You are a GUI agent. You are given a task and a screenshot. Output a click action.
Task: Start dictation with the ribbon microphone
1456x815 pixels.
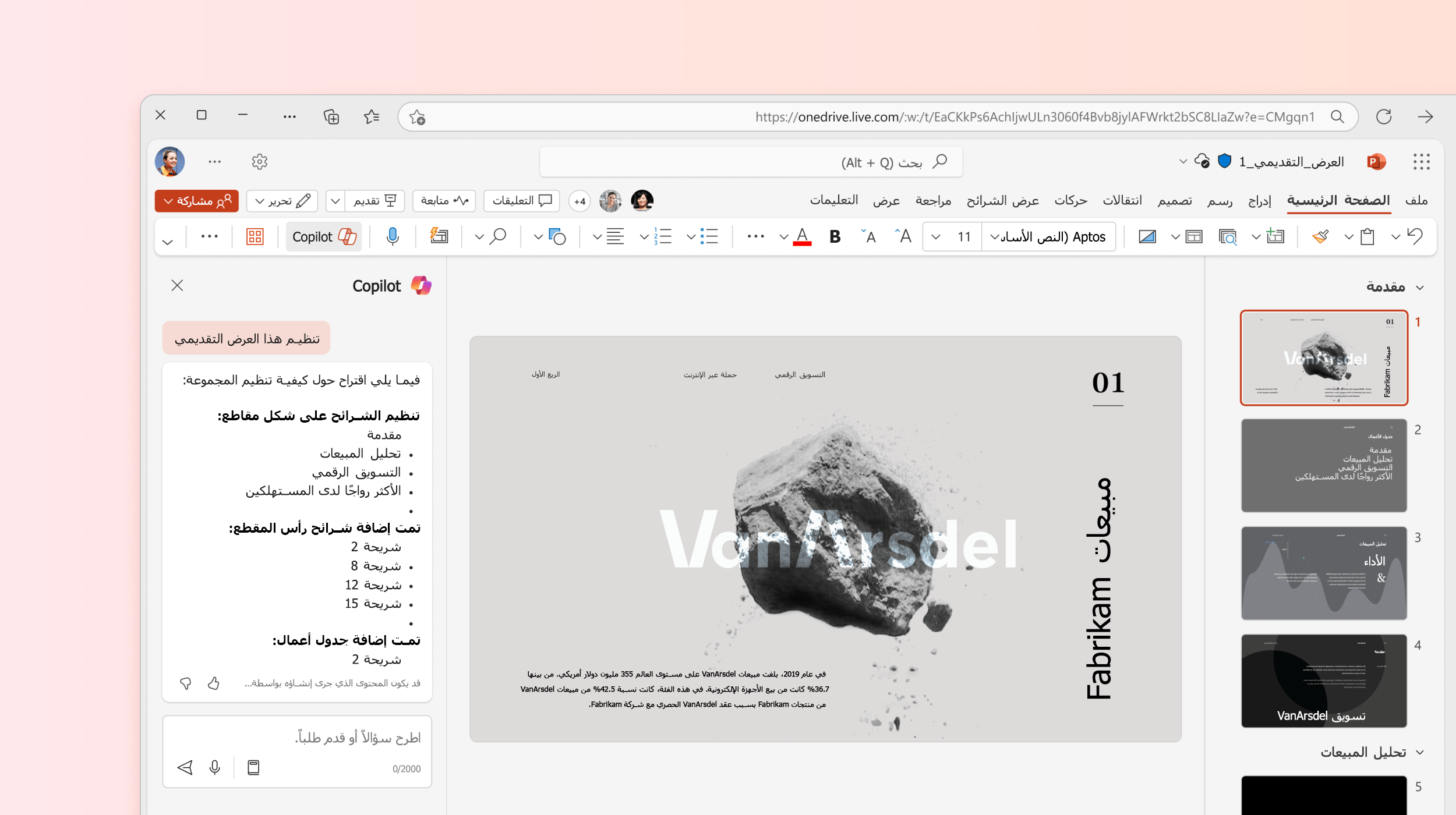coord(393,236)
